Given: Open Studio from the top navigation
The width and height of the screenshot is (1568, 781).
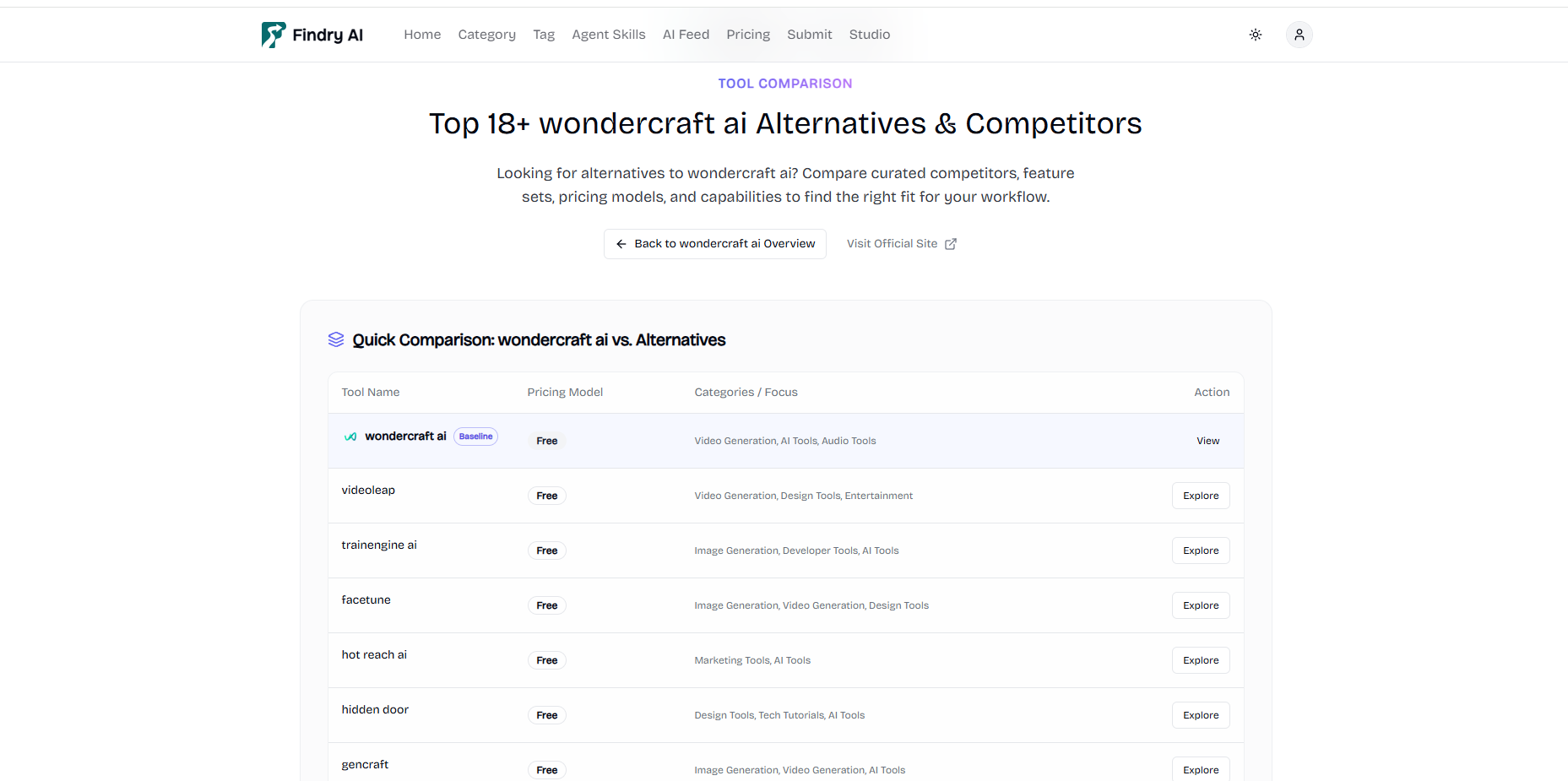Looking at the screenshot, I should 870,35.
